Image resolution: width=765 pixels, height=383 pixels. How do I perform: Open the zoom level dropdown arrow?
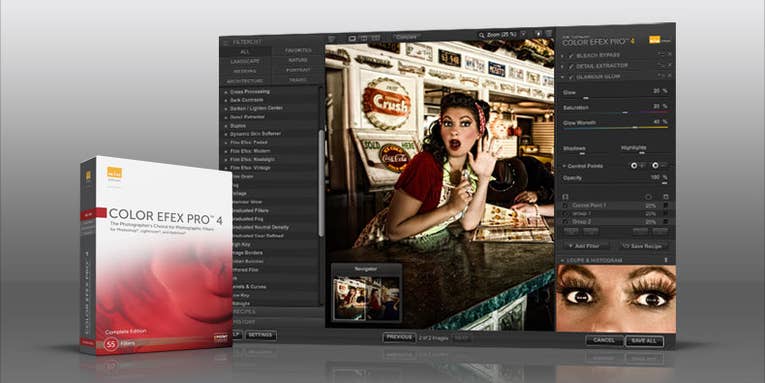click(523, 34)
